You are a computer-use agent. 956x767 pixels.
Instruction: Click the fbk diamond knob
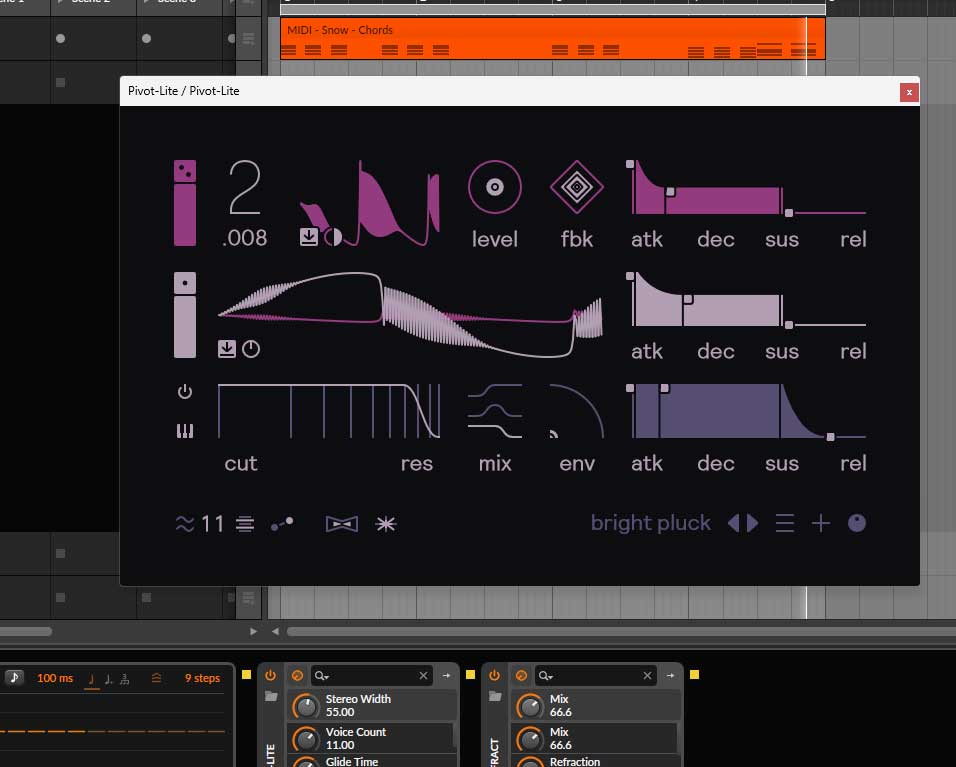(x=577, y=187)
